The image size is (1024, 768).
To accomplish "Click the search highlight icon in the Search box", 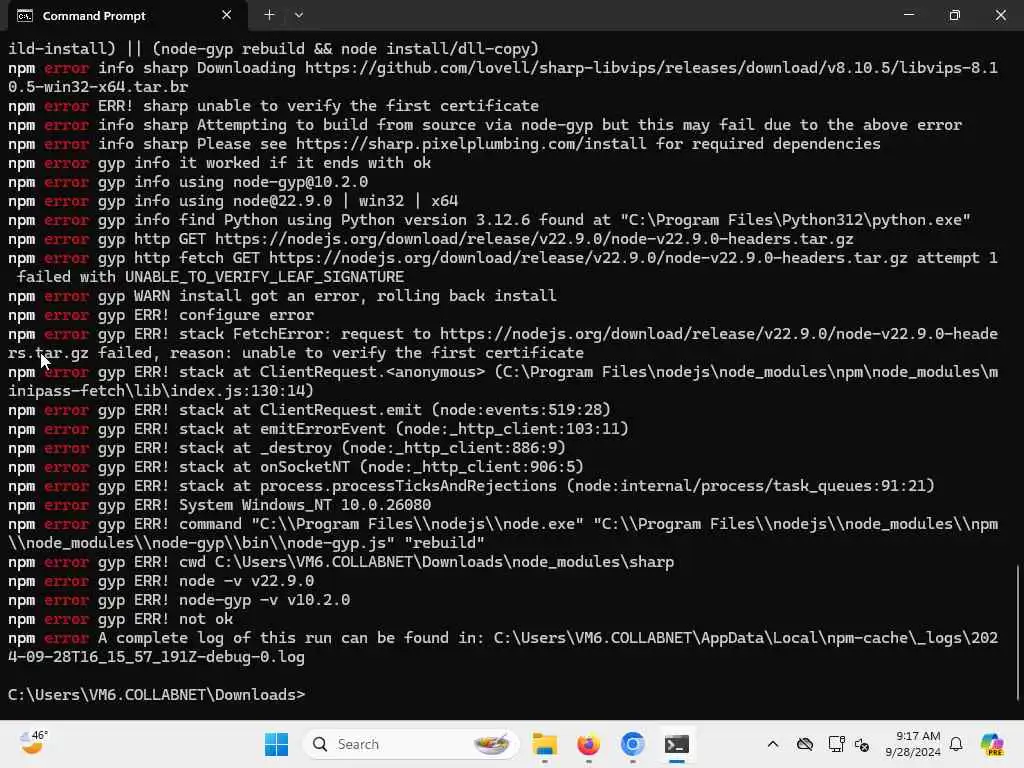I will pyautogui.click(x=491, y=744).
